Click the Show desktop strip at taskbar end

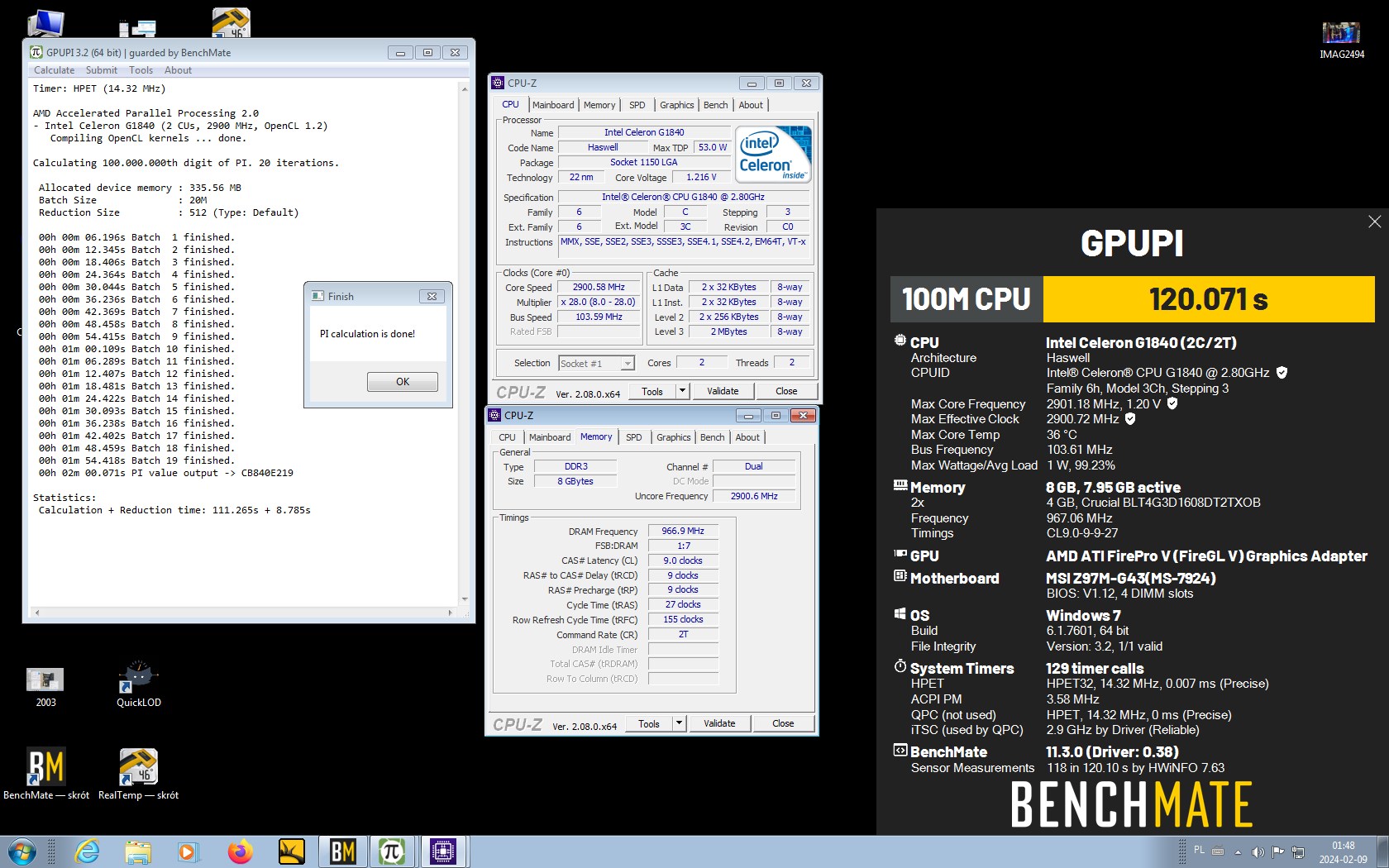(1382, 851)
